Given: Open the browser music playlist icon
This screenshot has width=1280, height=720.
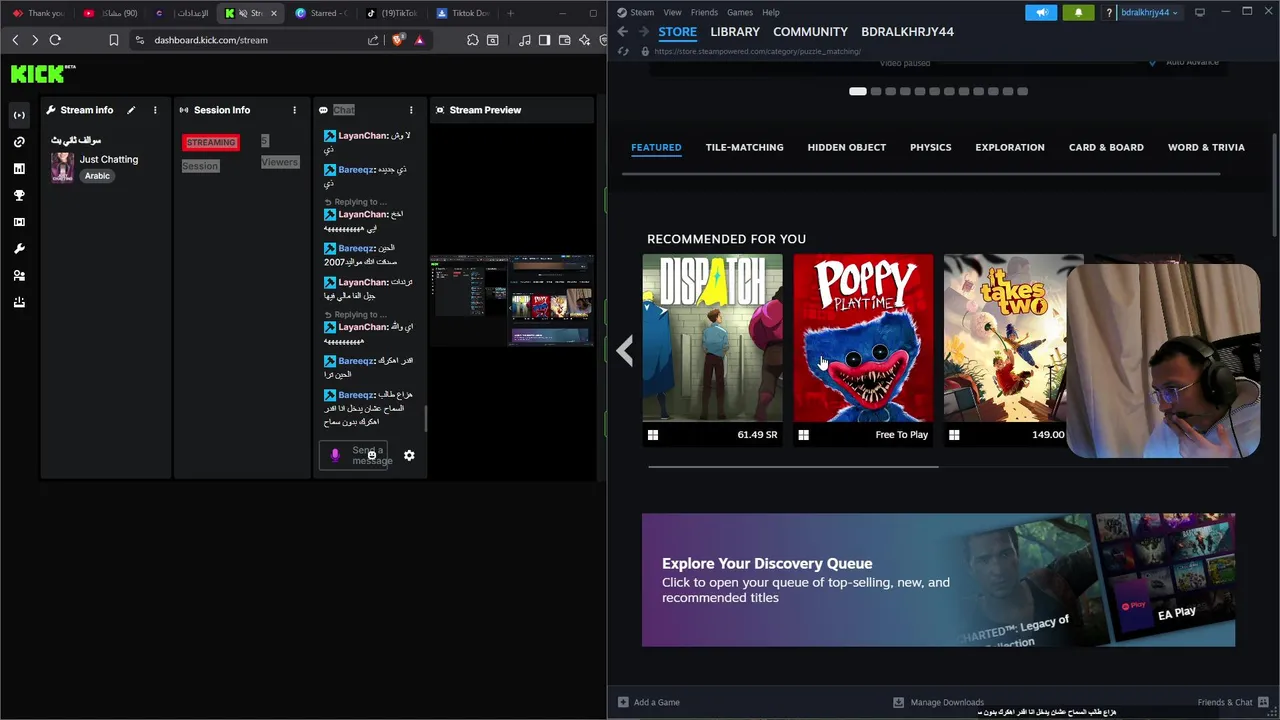Looking at the screenshot, I should pos(525,40).
